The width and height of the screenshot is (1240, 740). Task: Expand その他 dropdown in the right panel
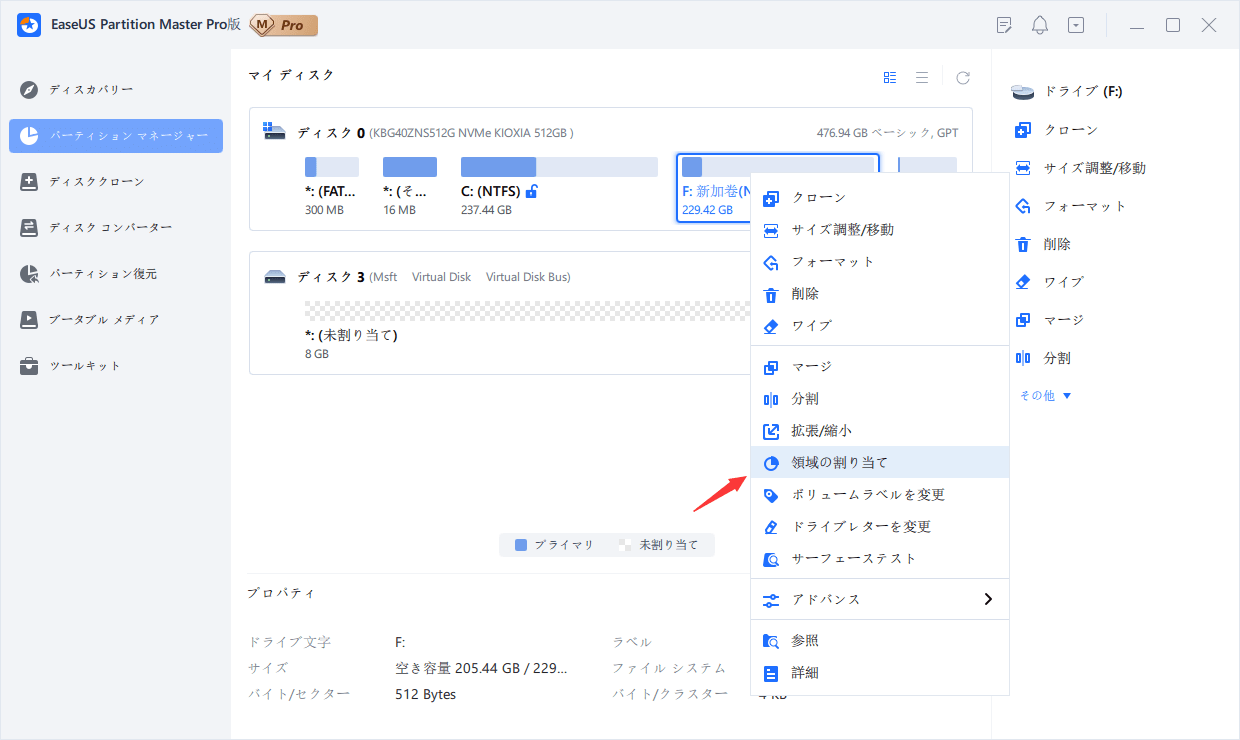(x=1044, y=395)
